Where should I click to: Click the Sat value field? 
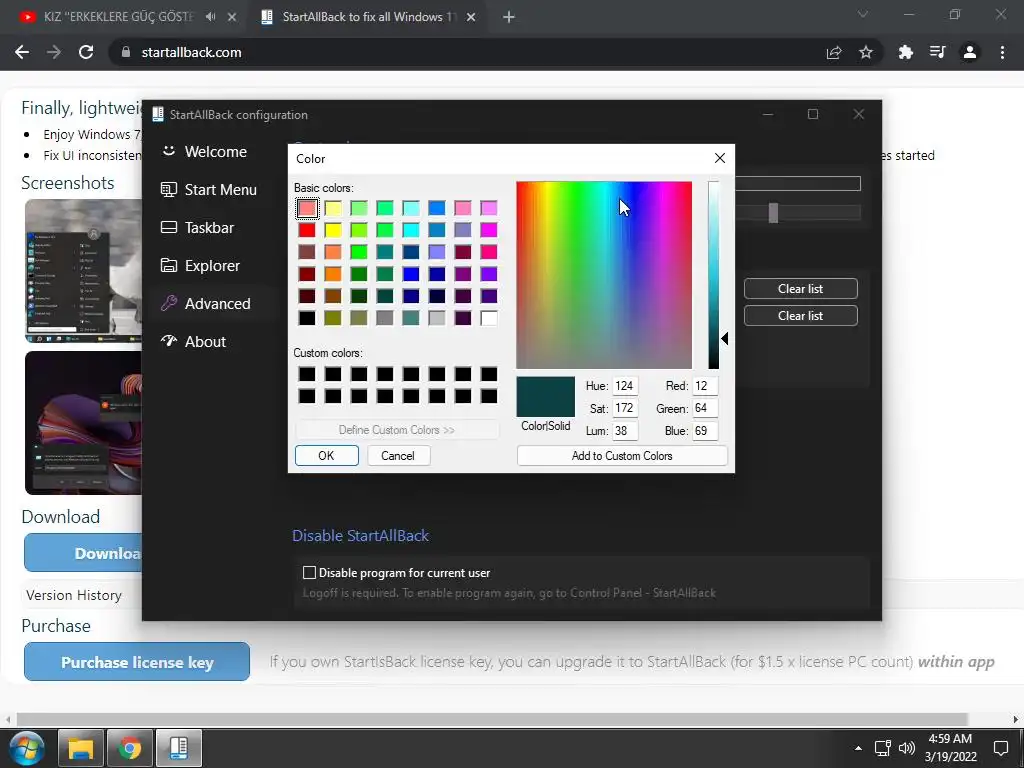625,408
